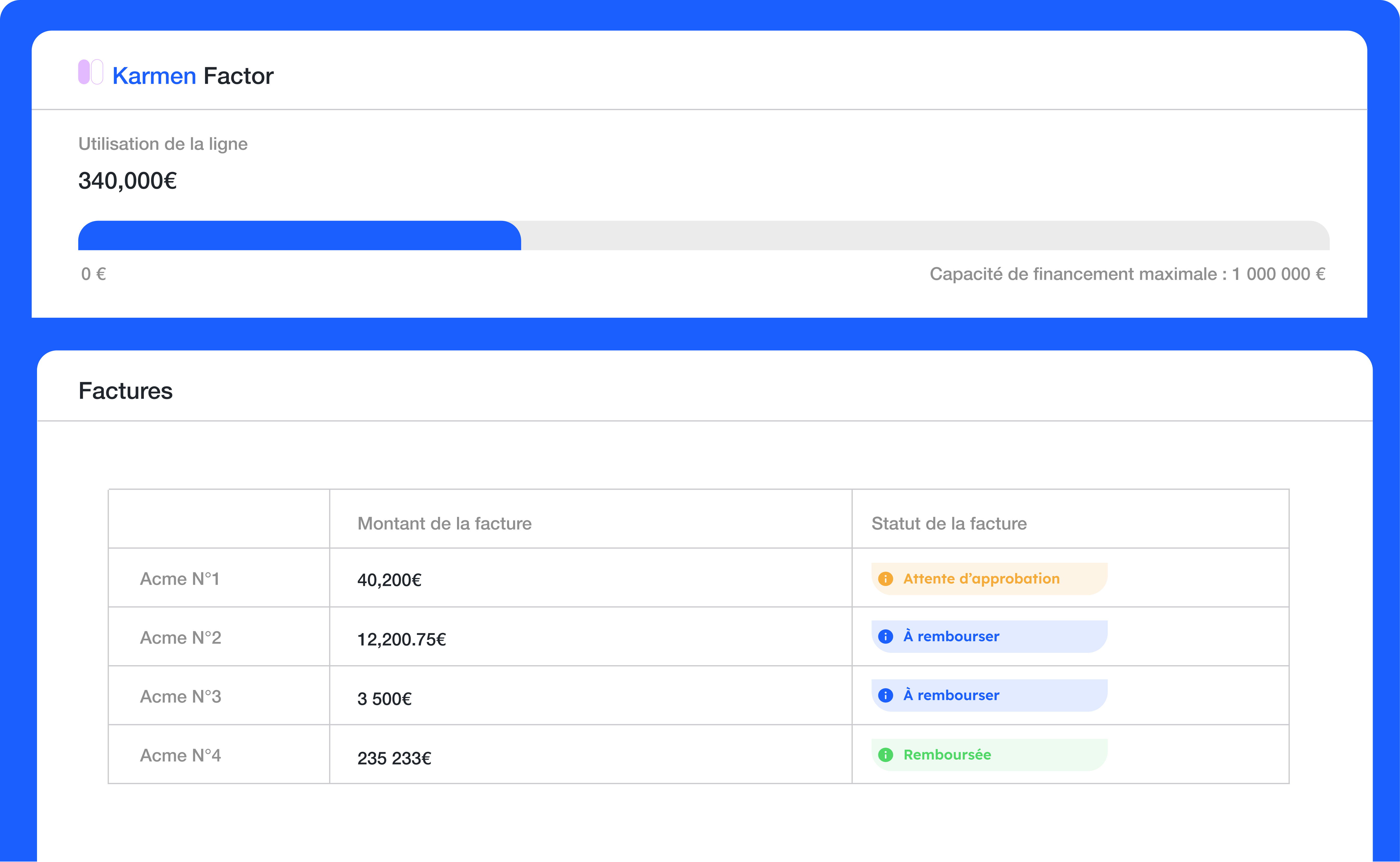
Task: Click the blue filled part of usage bar
Action: (x=299, y=235)
